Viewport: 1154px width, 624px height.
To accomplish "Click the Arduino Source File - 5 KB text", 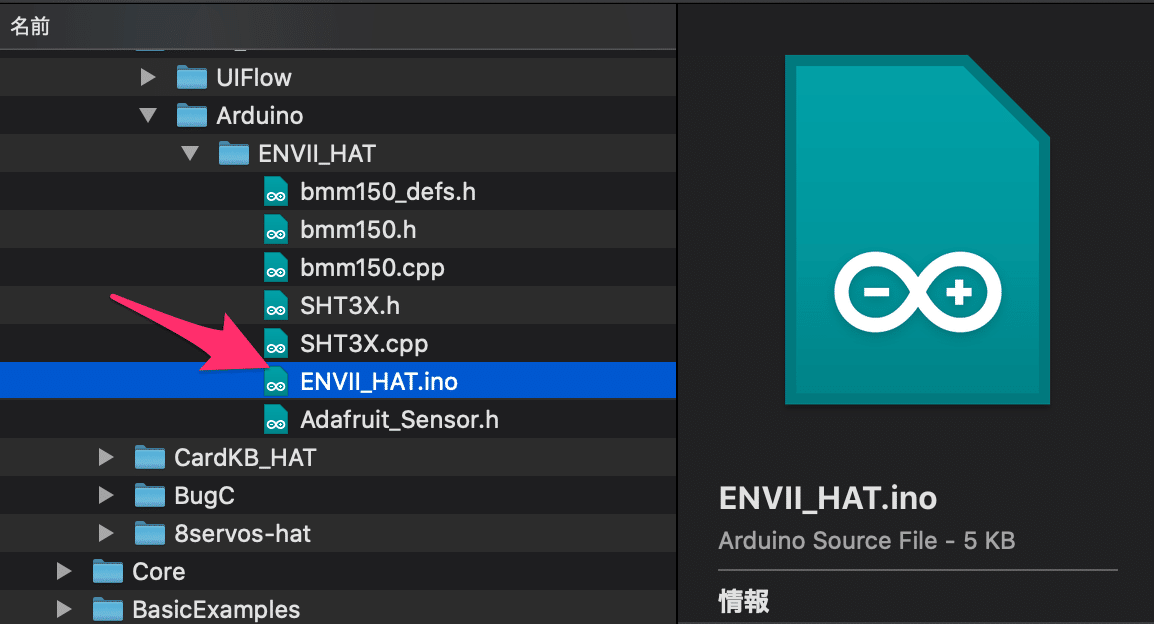I will [x=866, y=541].
